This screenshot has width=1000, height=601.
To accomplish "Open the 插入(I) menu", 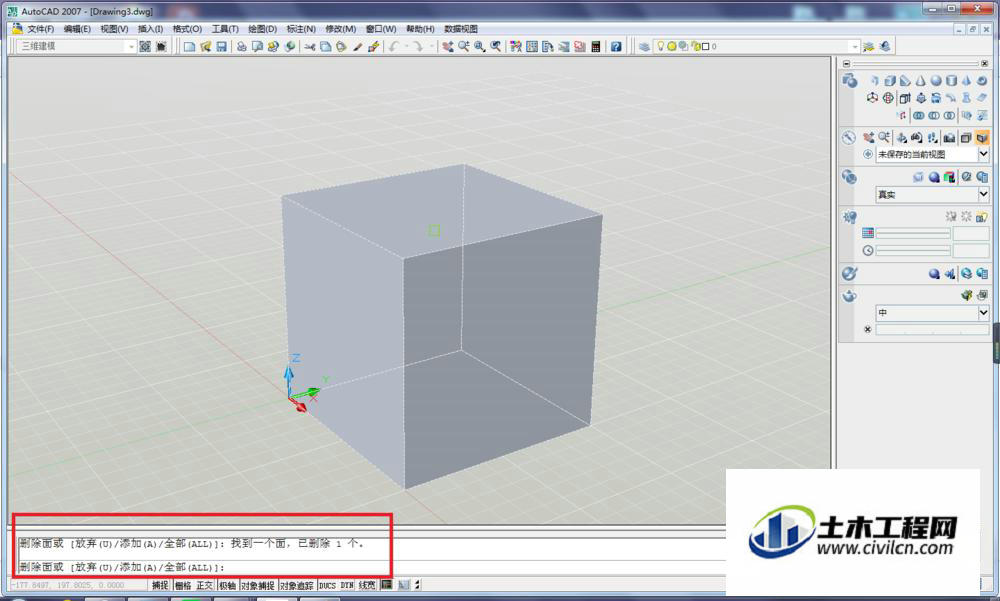I will [151, 29].
